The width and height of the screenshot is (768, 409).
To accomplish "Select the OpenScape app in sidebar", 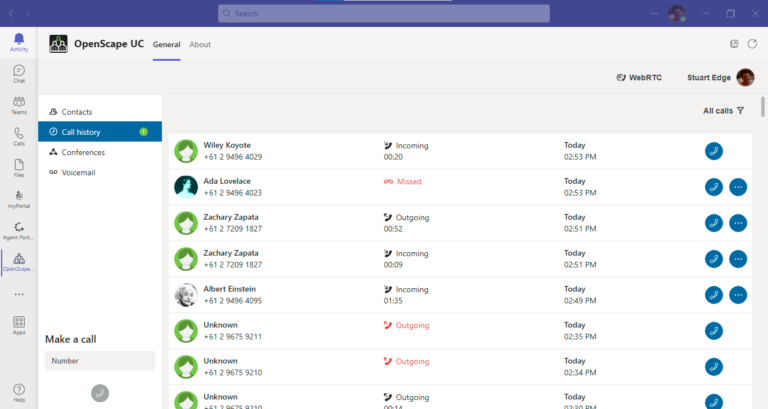I will click(x=19, y=263).
